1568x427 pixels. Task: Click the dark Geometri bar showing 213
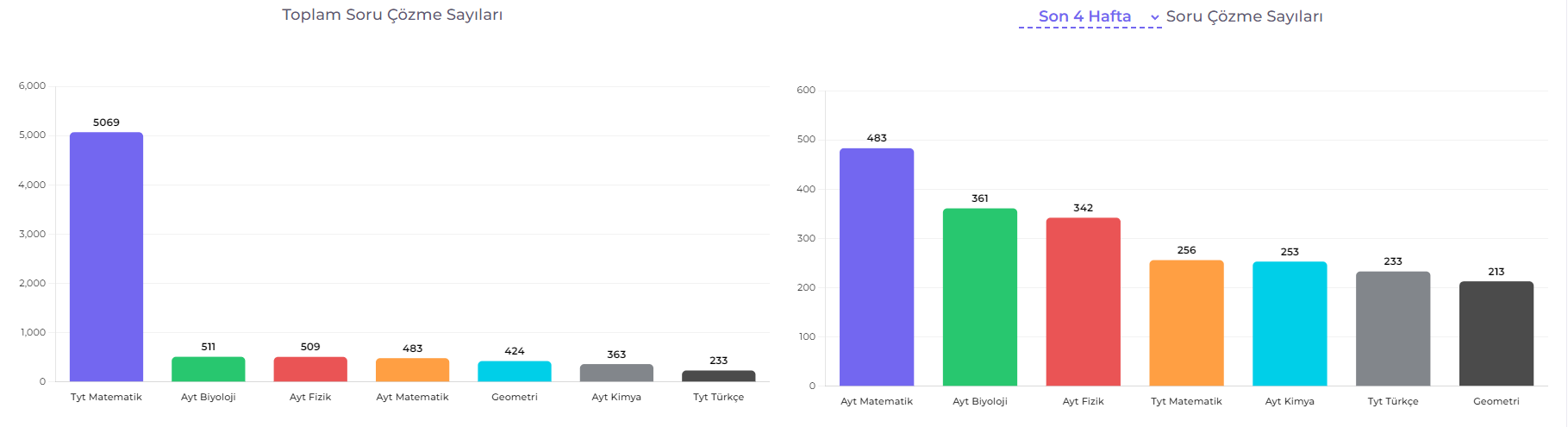[1496, 333]
